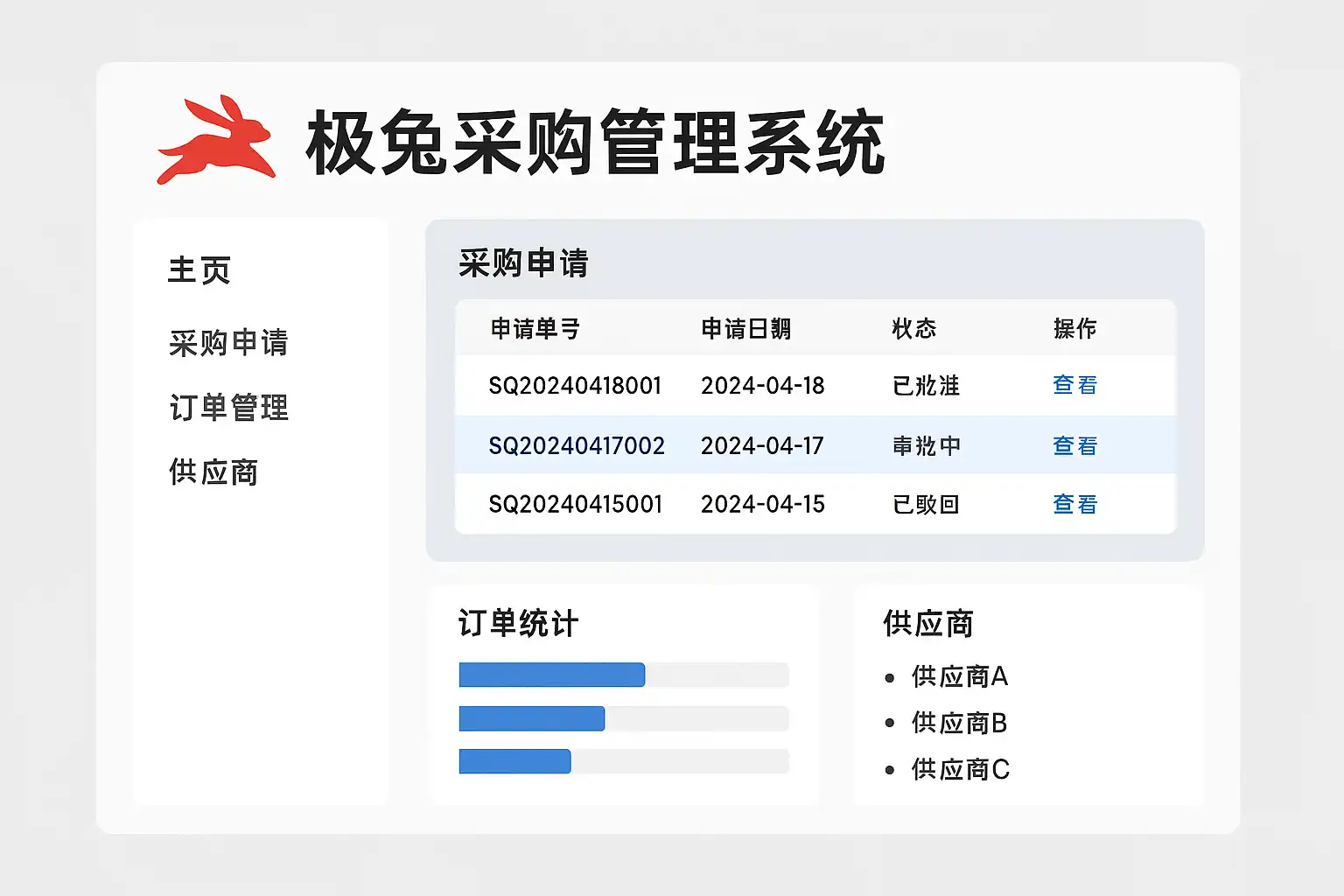This screenshot has width=1344, height=896.
Task: Select 供应商C in the supplier list
Action: pyautogui.click(x=961, y=769)
